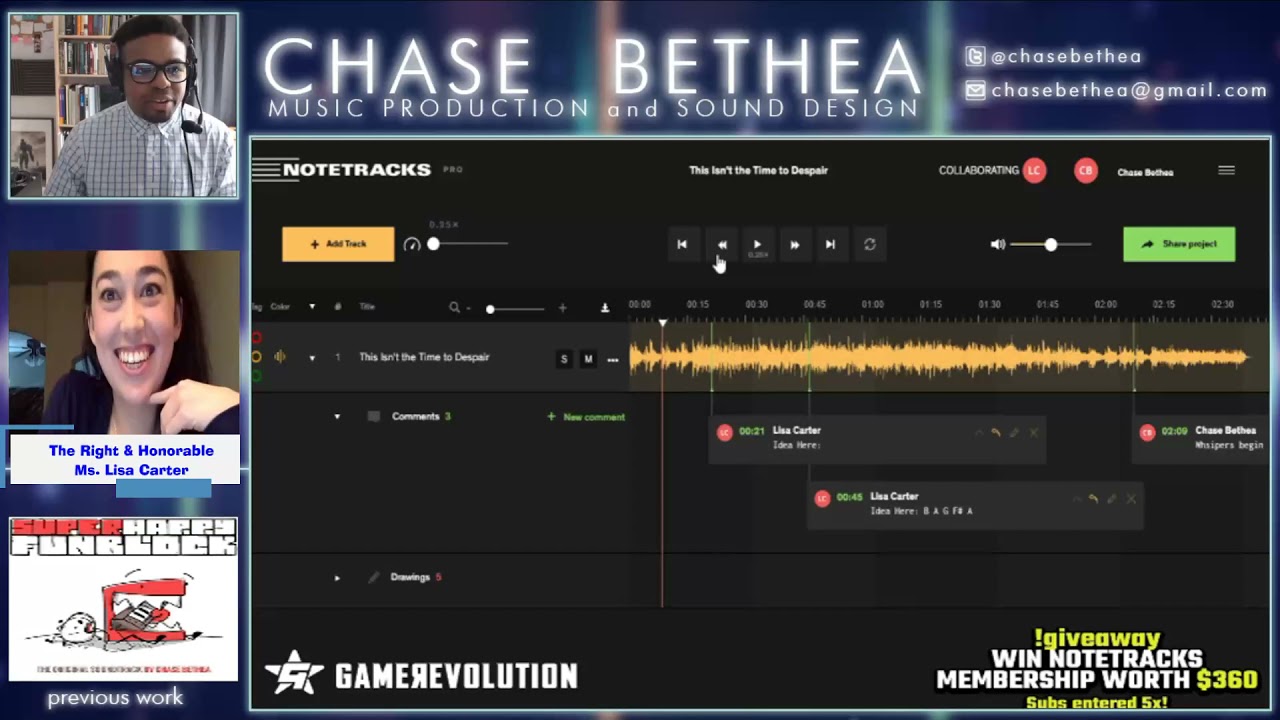Click the project title in the header
This screenshot has width=1280, height=720.
(758, 171)
